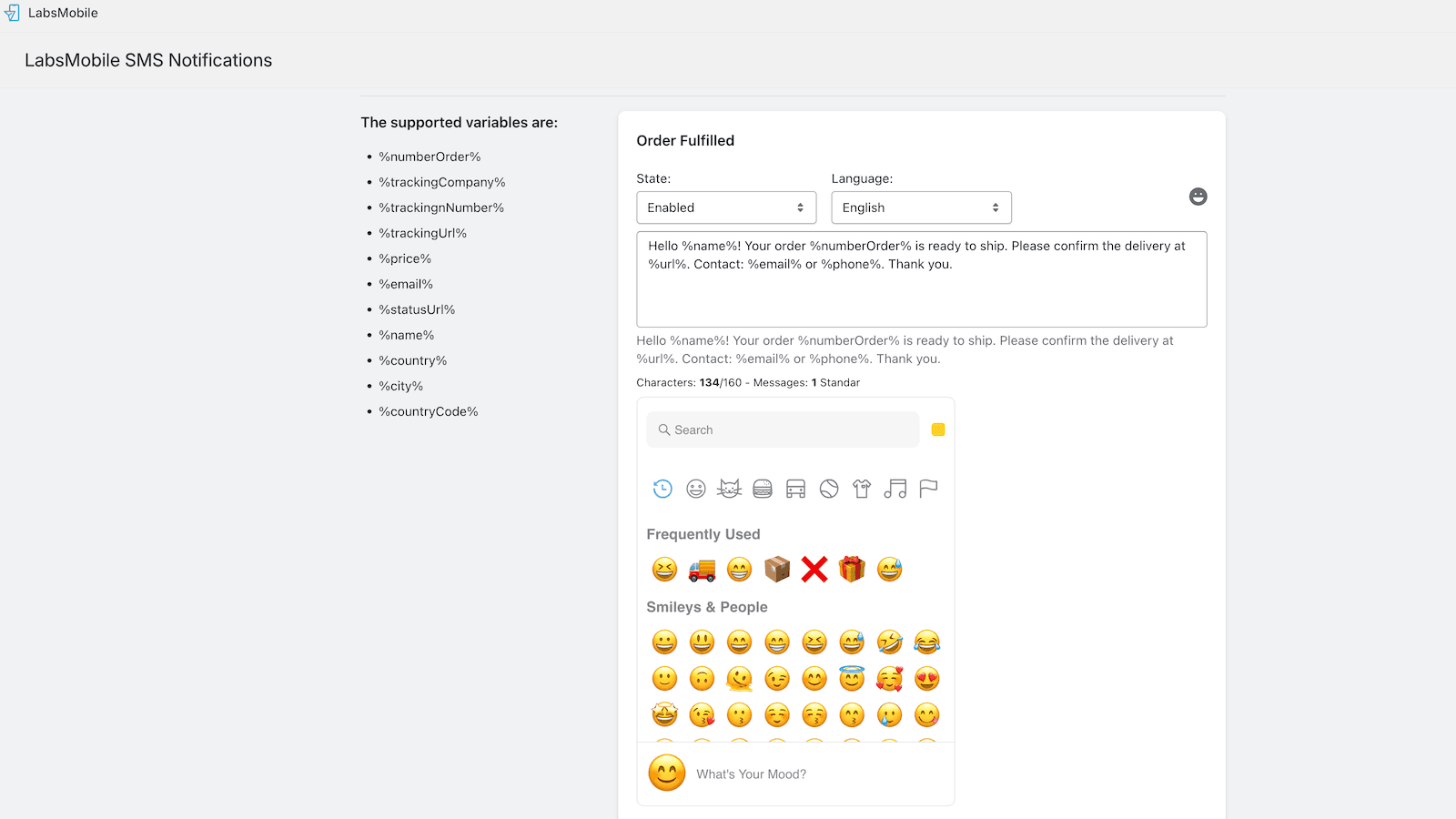Open the Frequently Used clock category
The width and height of the screenshot is (1456, 819).
662,489
